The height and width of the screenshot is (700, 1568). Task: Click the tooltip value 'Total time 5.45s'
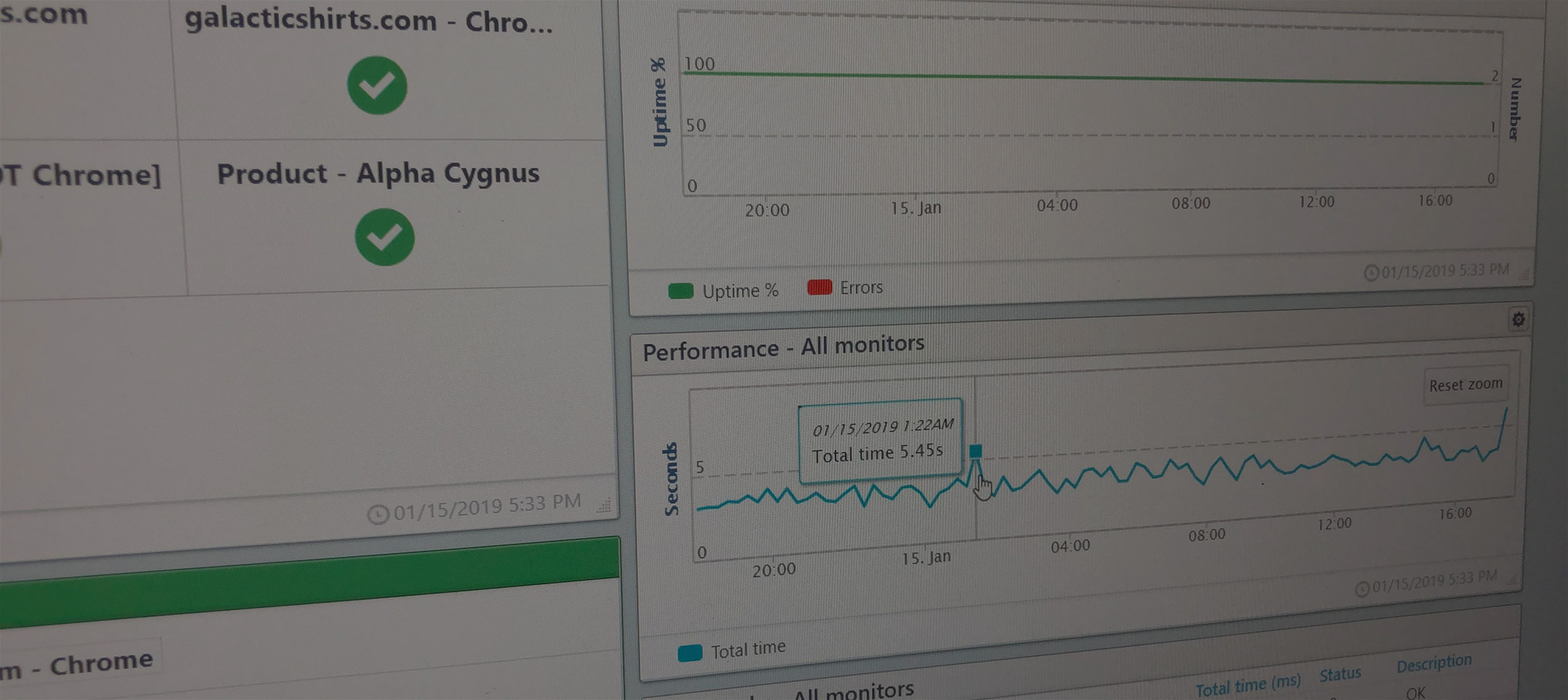click(877, 453)
